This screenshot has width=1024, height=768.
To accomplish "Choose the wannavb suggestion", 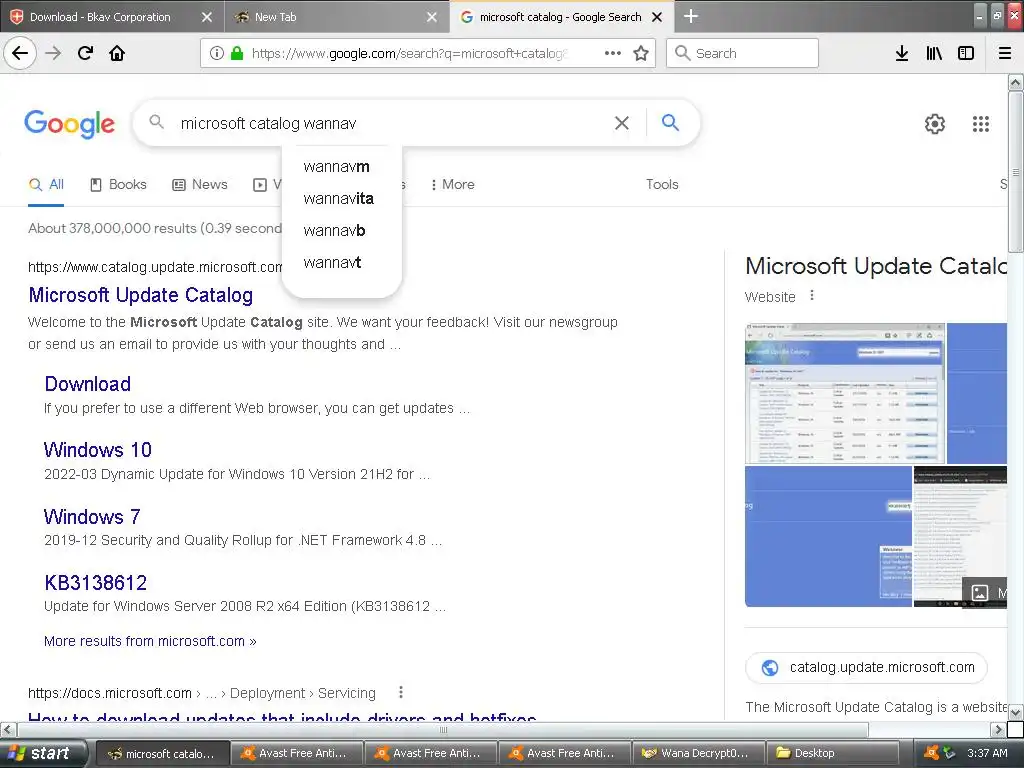I will click(x=341, y=231).
